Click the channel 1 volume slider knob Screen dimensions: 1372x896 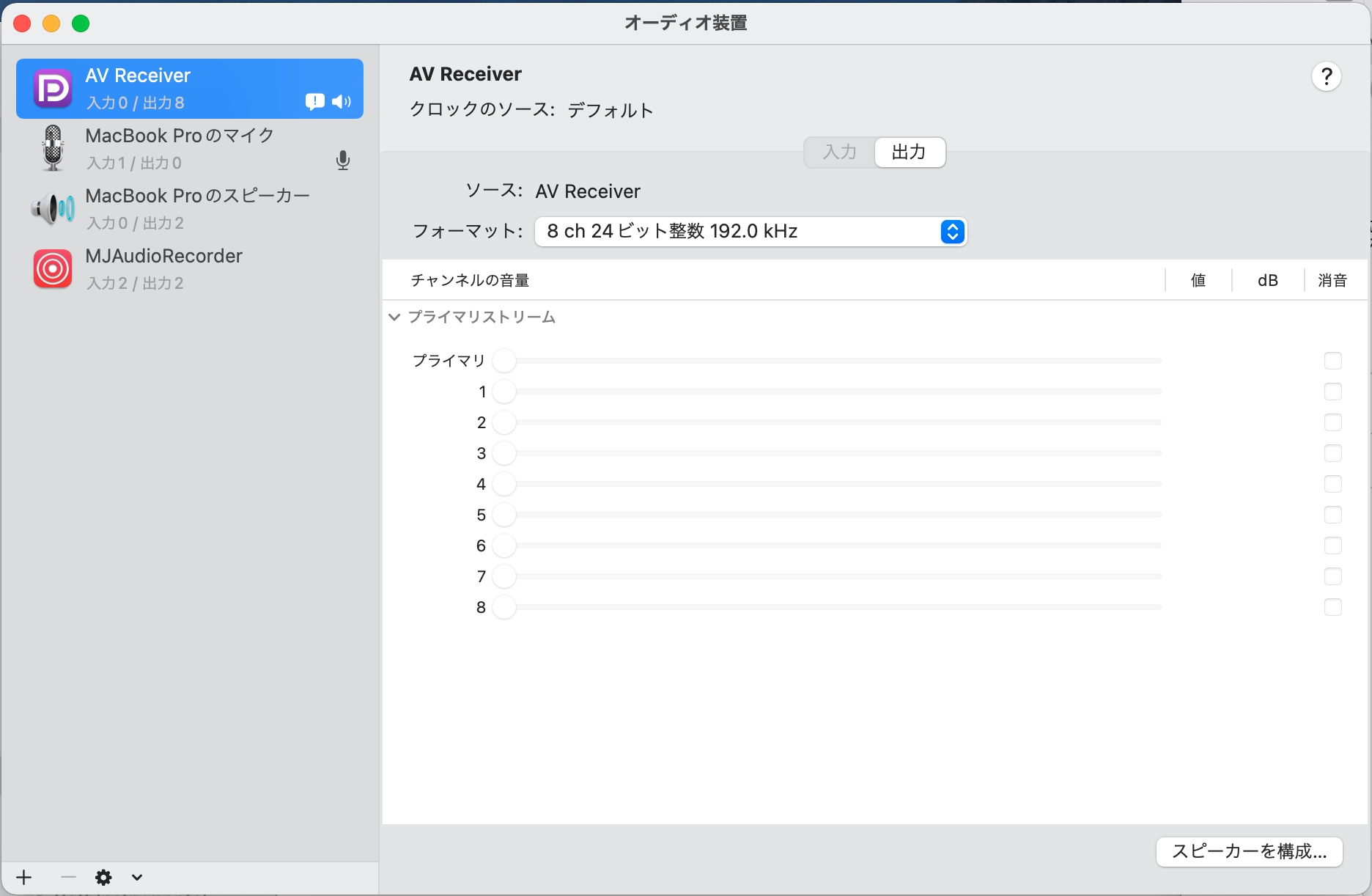coord(504,392)
